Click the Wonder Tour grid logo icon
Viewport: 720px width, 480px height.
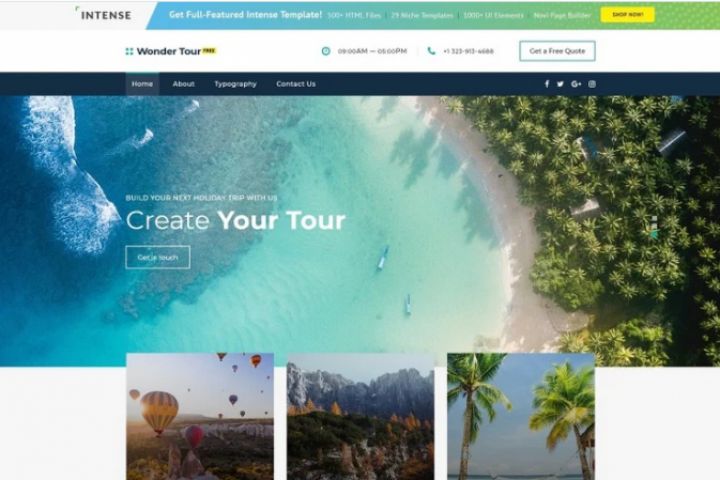tap(129, 51)
